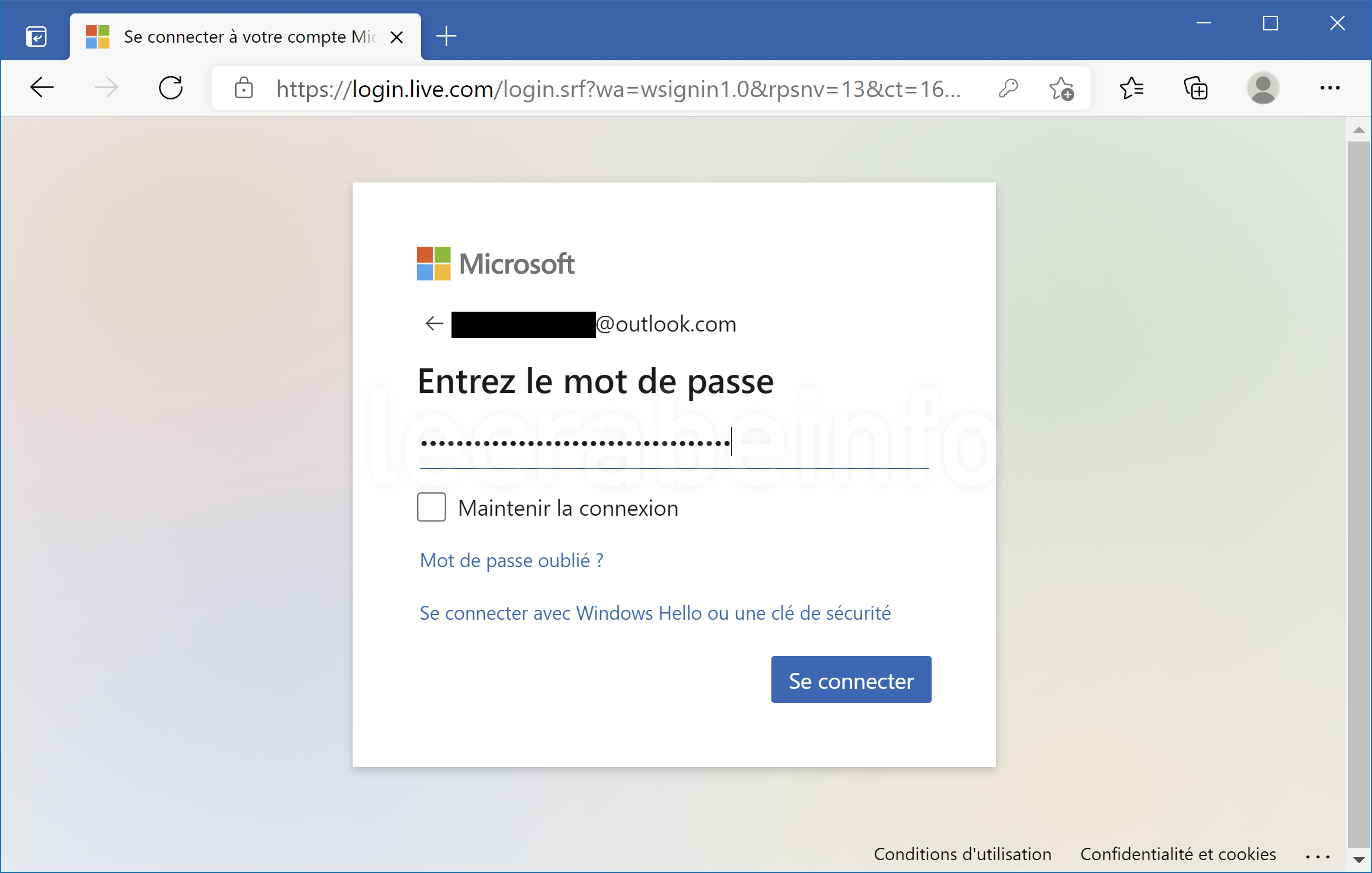Image resolution: width=1372 pixels, height=873 pixels.
Task: Click the browser Forward arrow
Action: pos(106,88)
